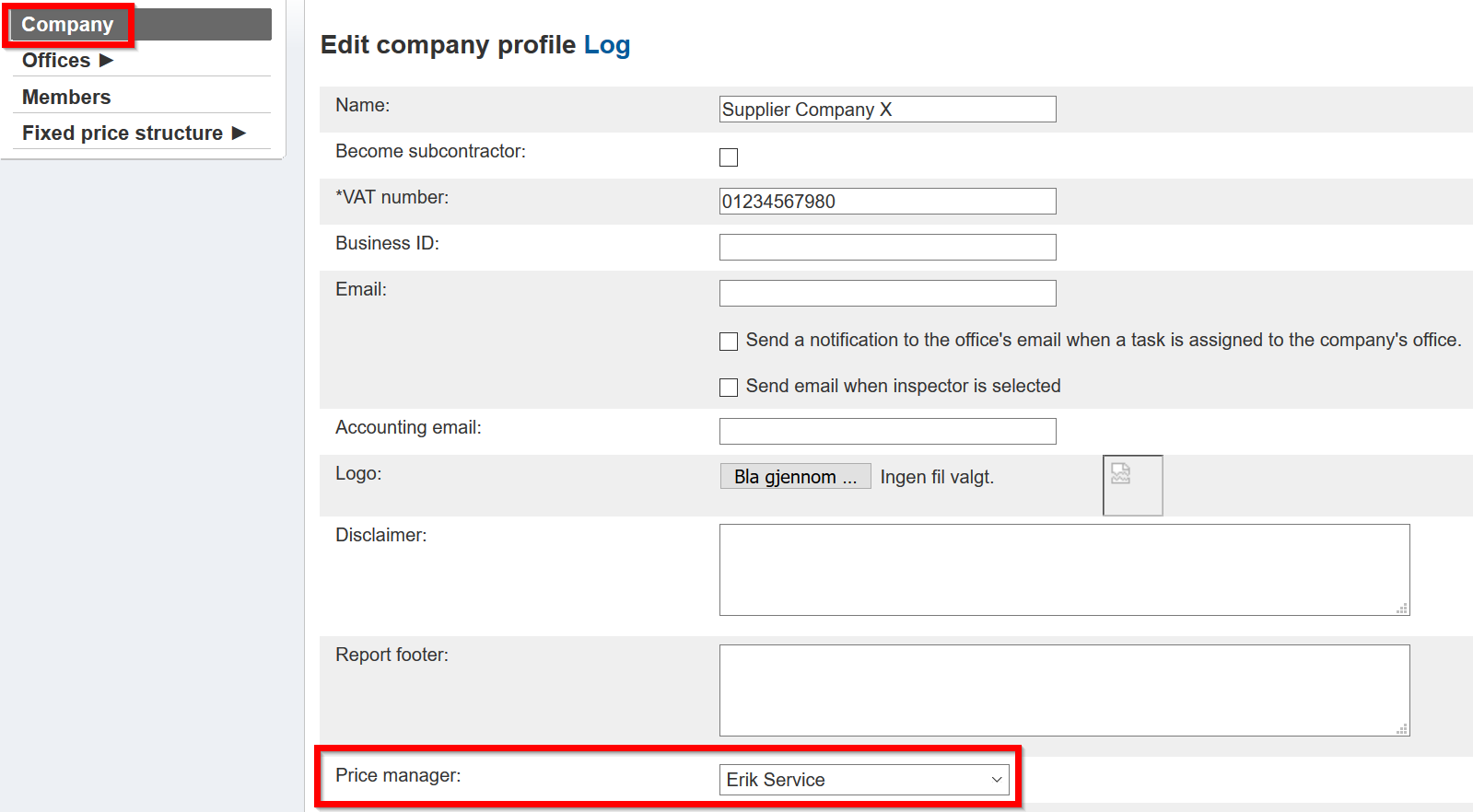Focus the VAT number field
The image size is (1473, 812).
(x=886, y=202)
